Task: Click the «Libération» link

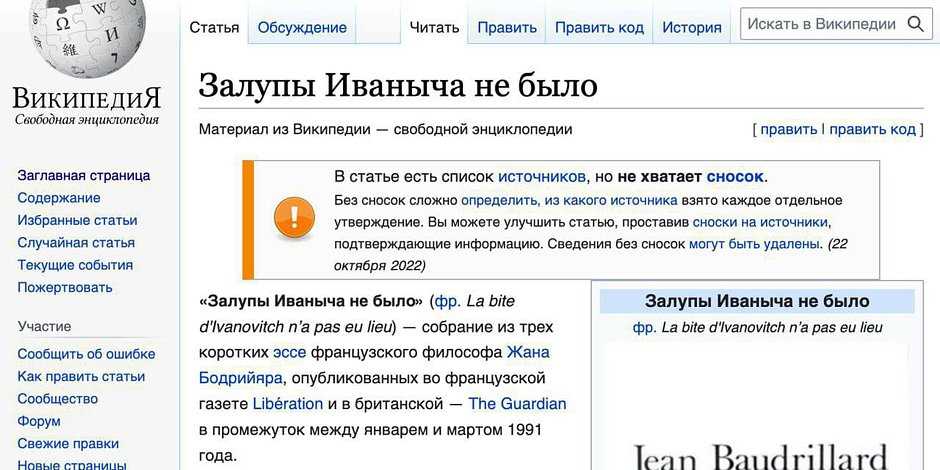Action: (288, 404)
